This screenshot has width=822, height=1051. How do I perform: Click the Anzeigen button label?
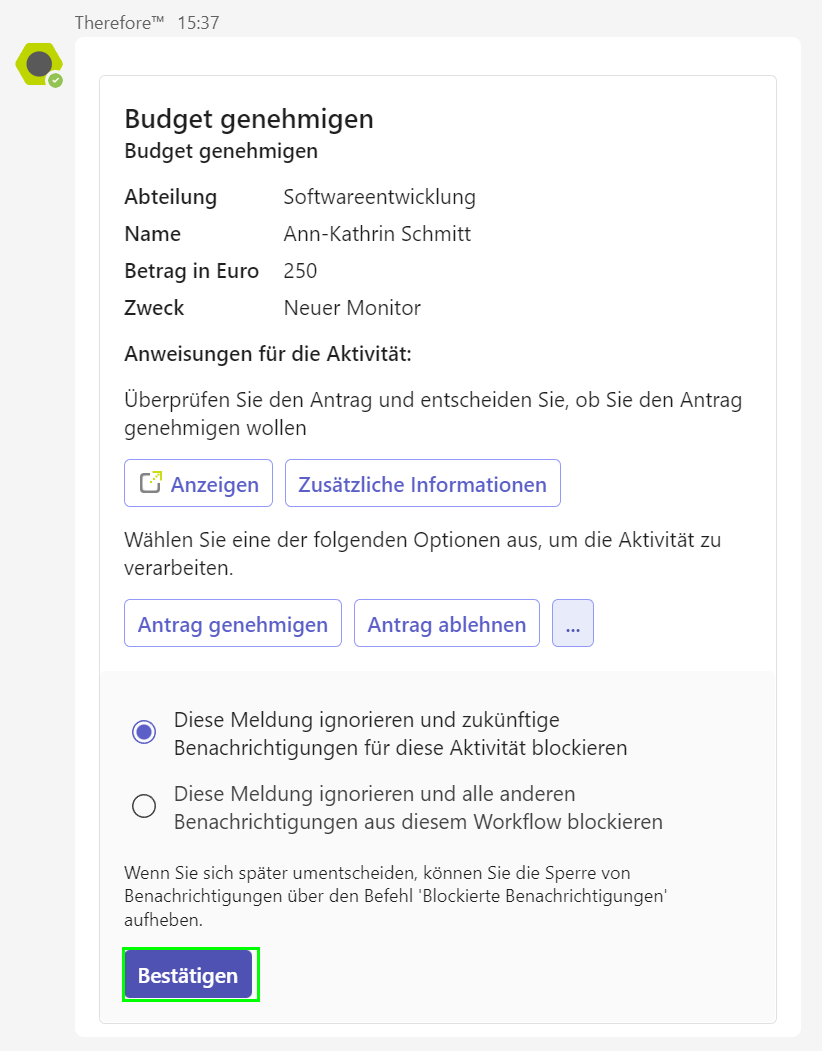215,484
